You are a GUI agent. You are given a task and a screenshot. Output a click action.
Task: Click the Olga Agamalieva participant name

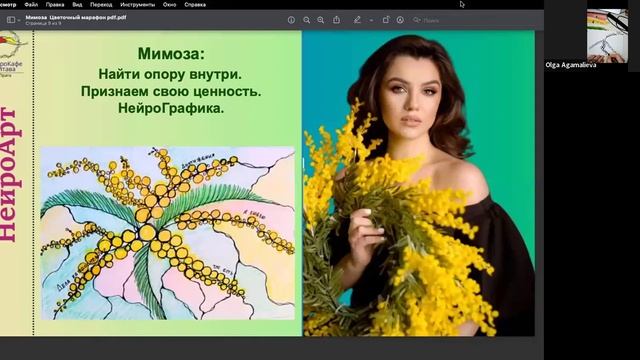coord(571,65)
